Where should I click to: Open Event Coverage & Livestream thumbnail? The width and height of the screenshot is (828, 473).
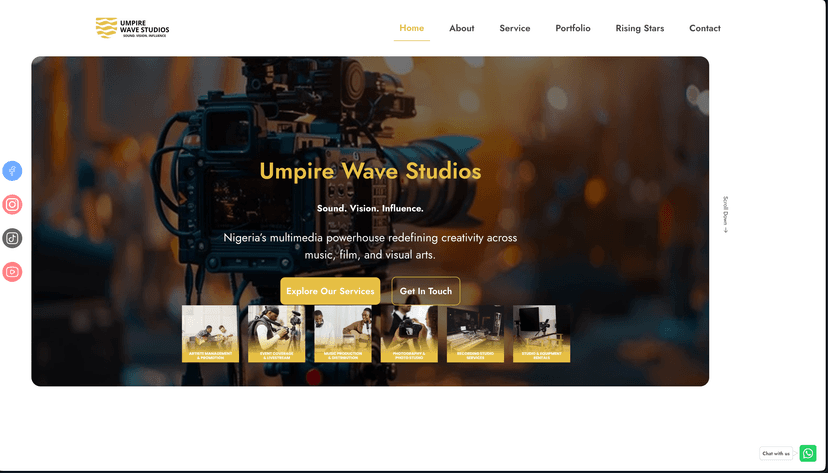[276, 334]
